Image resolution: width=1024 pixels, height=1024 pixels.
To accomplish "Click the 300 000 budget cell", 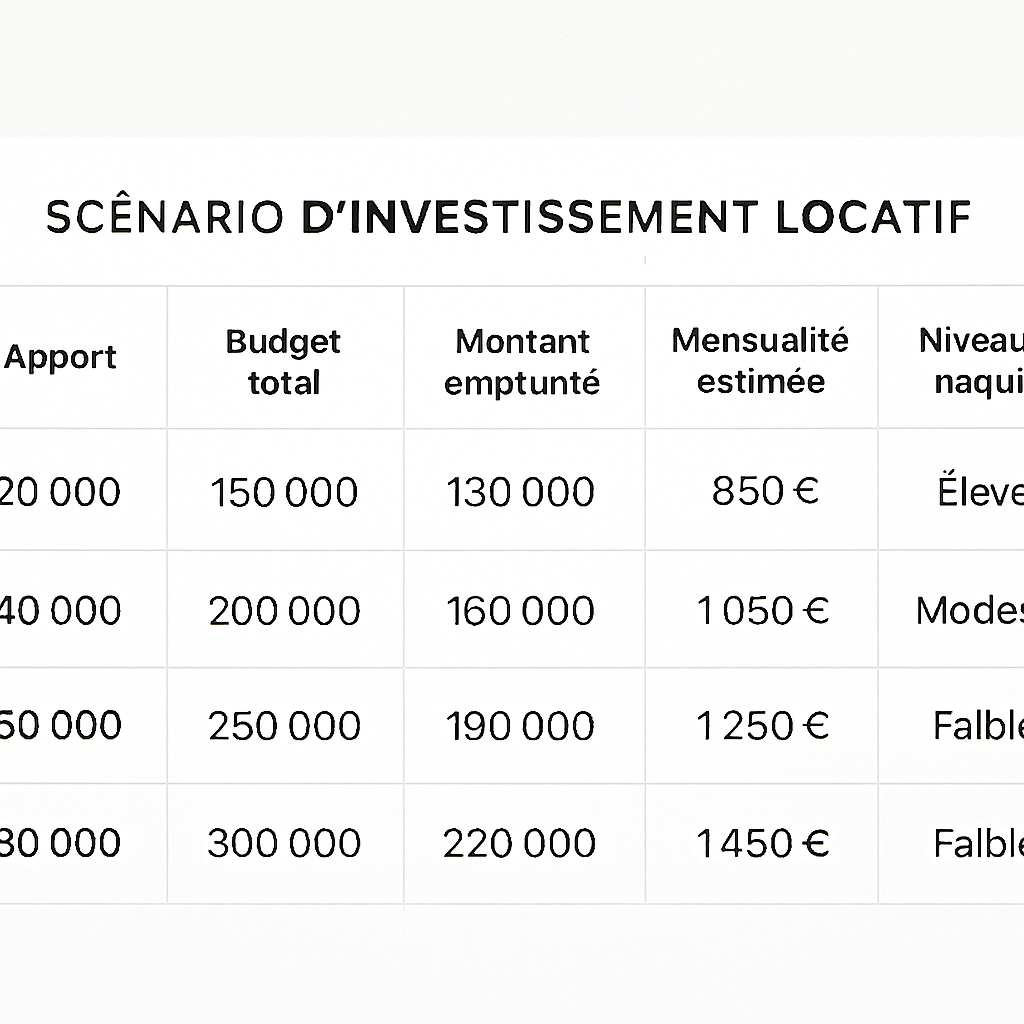I will click(285, 844).
